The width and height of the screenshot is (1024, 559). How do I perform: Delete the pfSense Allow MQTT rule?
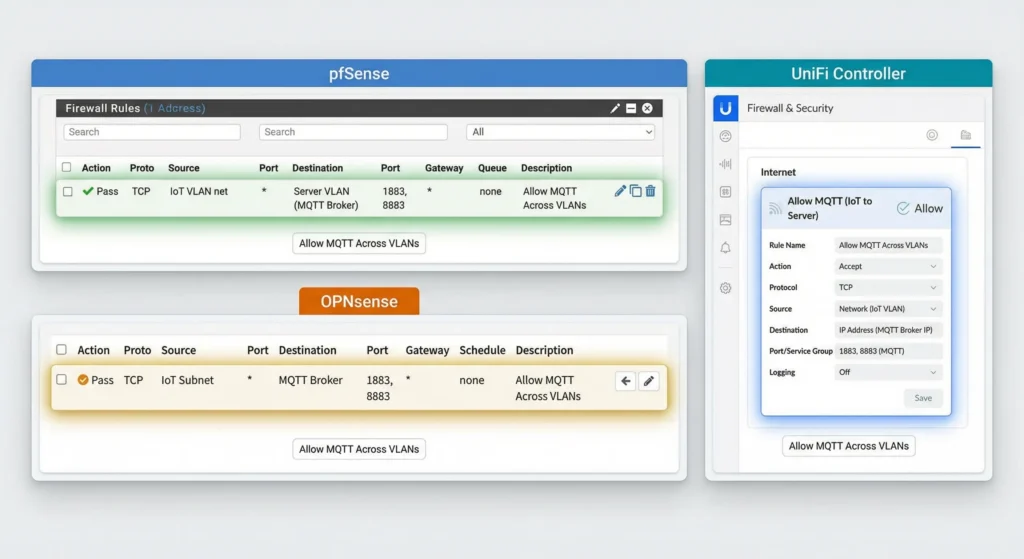tap(650, 191)
